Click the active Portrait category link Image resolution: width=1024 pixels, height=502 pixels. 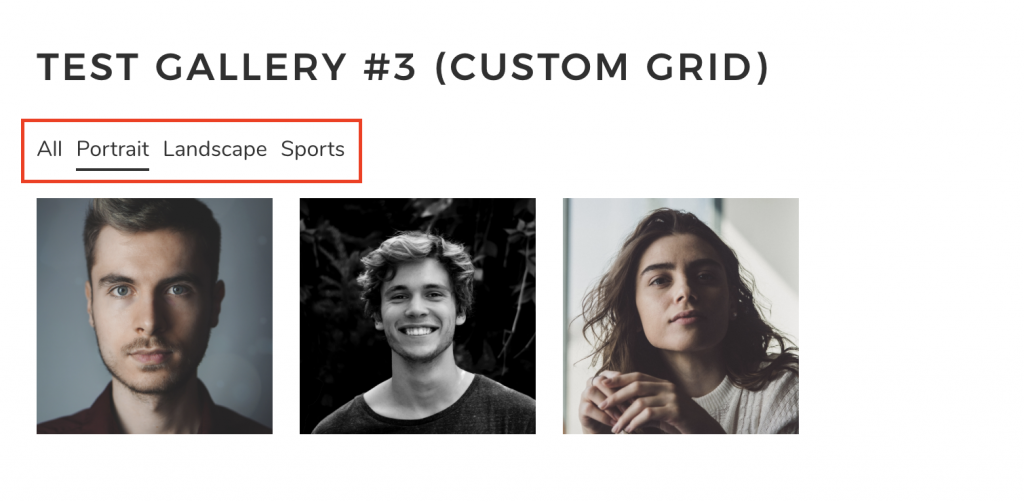[112, 149]
